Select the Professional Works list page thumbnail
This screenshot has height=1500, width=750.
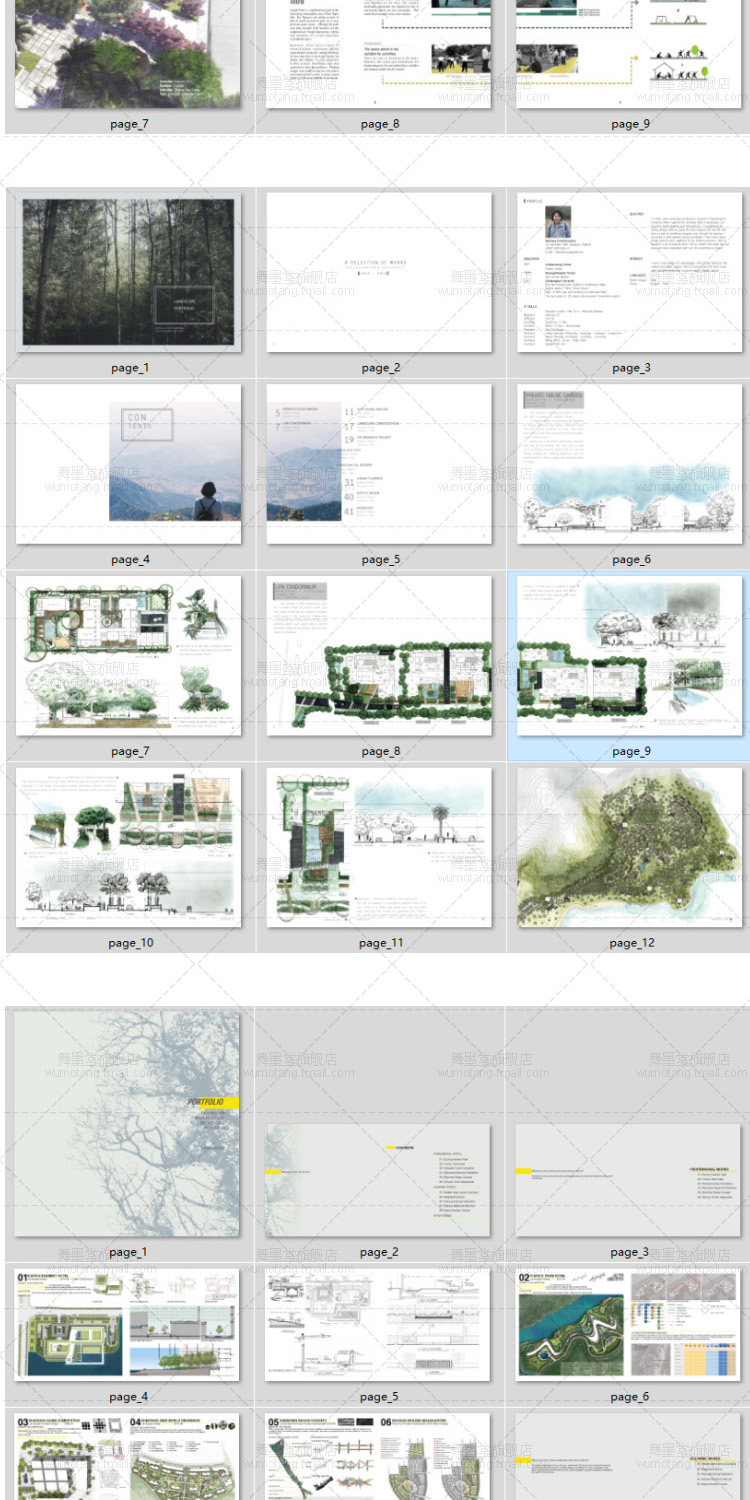[629, 1181]
